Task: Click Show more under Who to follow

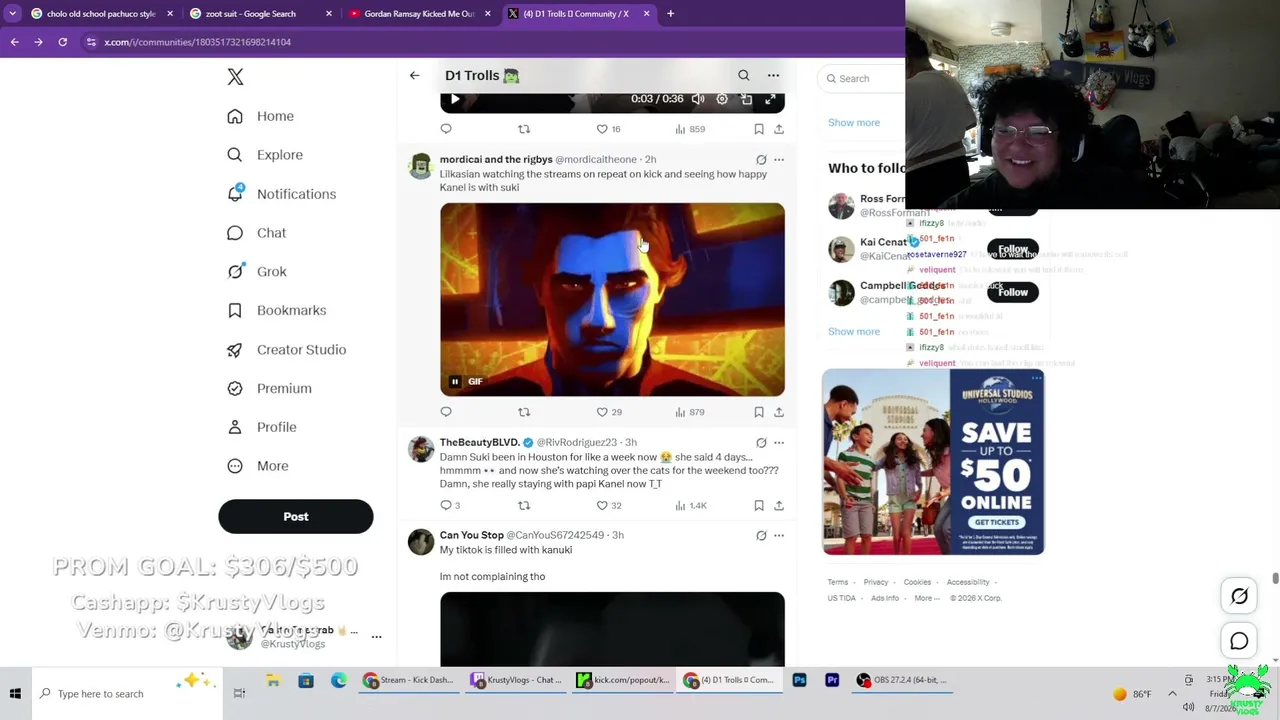Action: point(854,331)
